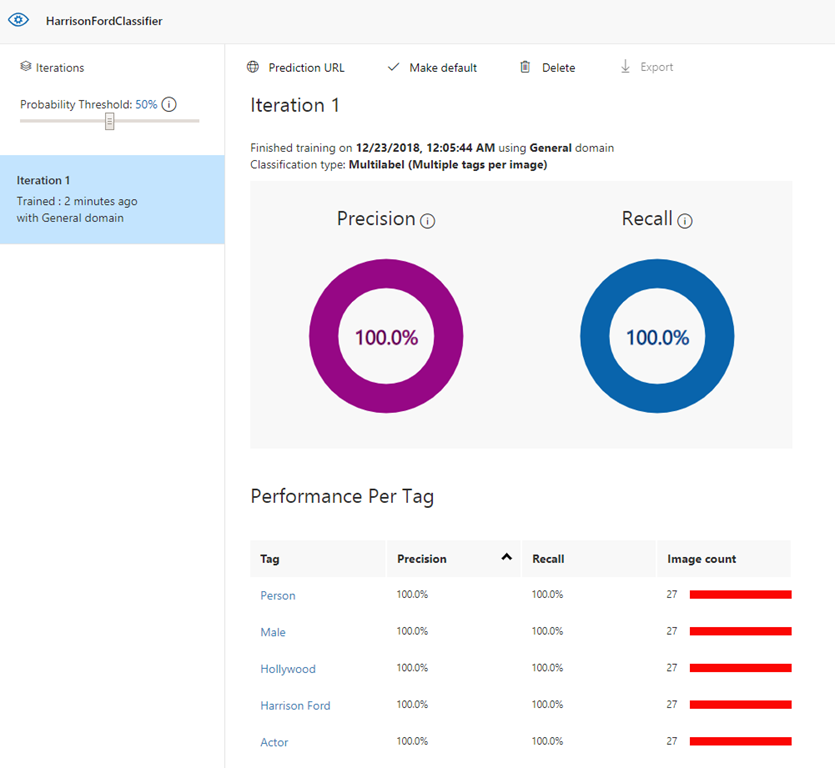
Task: Sort the table by Image count header
Action: pos(701,559)
